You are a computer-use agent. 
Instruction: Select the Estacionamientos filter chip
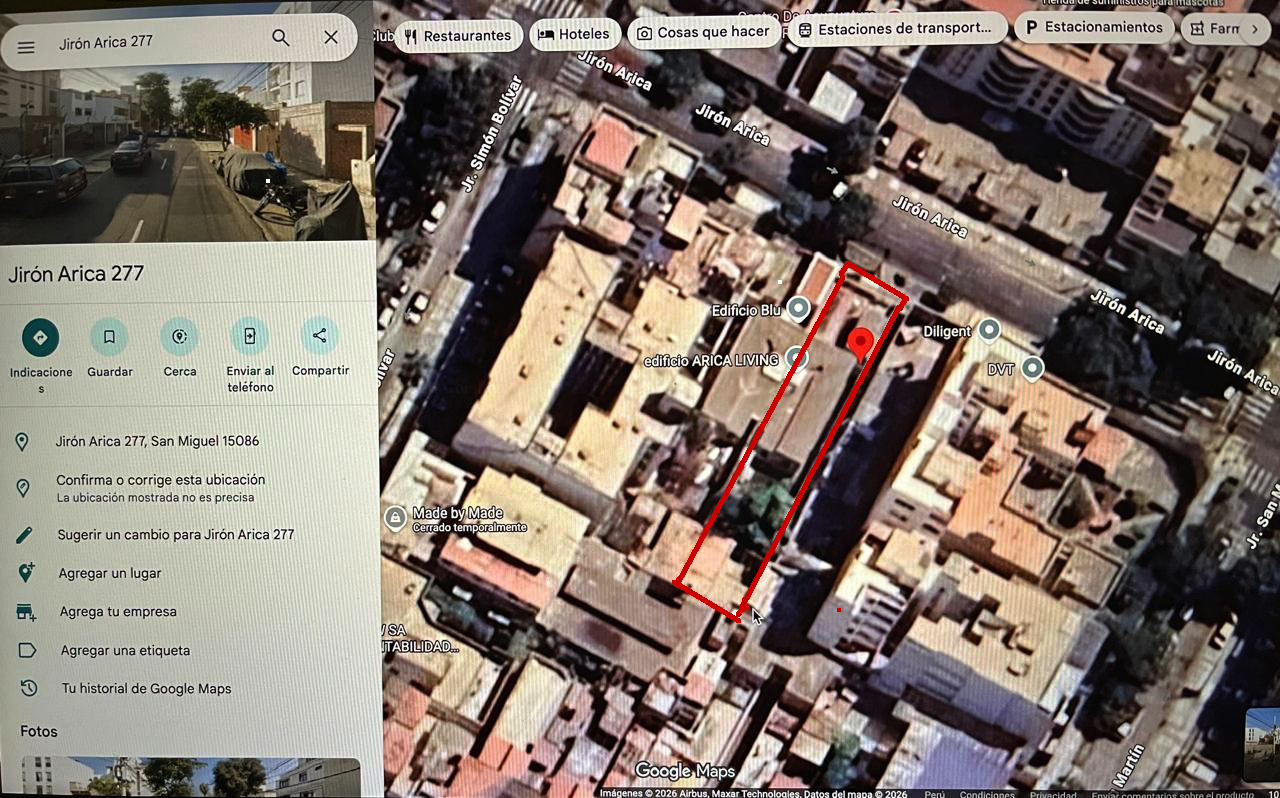(x=1094, y=27)
